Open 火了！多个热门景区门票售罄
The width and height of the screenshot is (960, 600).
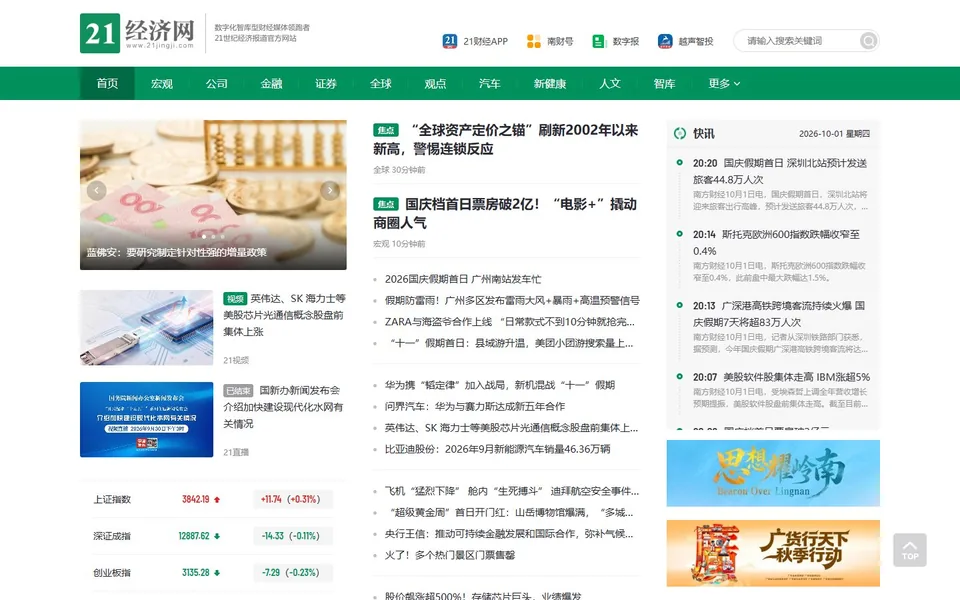tap(449, 555)
